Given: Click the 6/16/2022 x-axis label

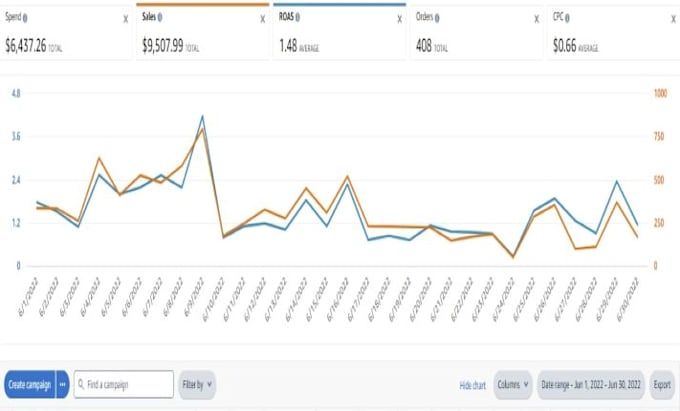Looking at the screenshot, I should click(338, 299).
